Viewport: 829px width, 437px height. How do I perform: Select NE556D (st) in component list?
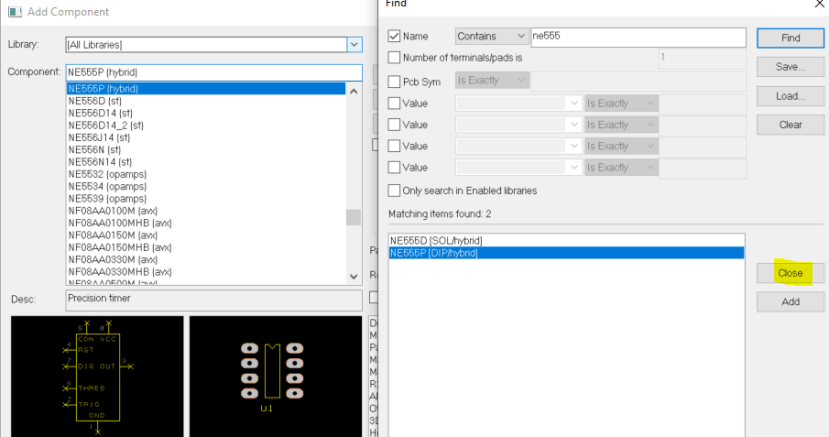point(206,100)
